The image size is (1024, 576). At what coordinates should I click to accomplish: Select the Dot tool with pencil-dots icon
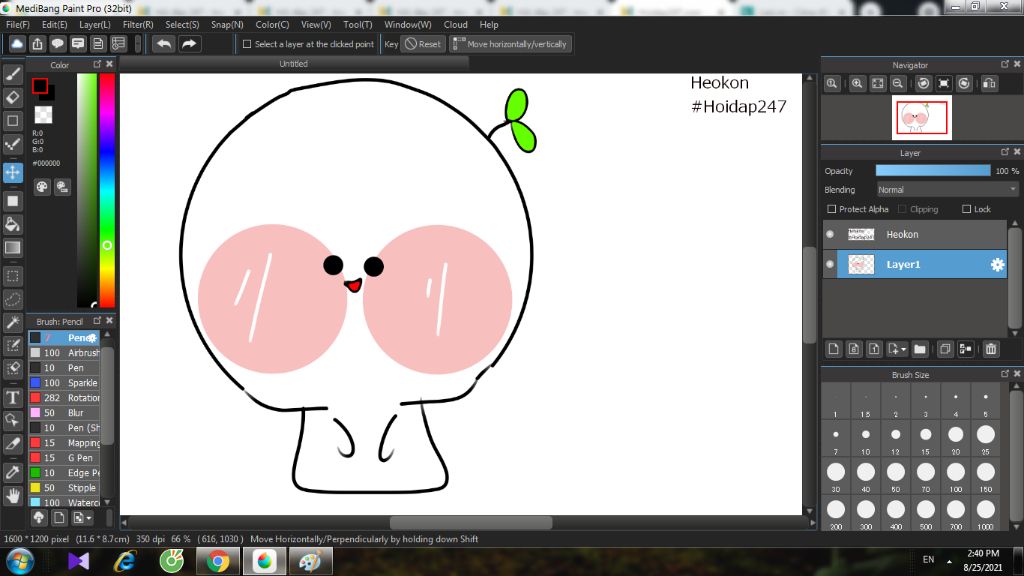point(12,144)
